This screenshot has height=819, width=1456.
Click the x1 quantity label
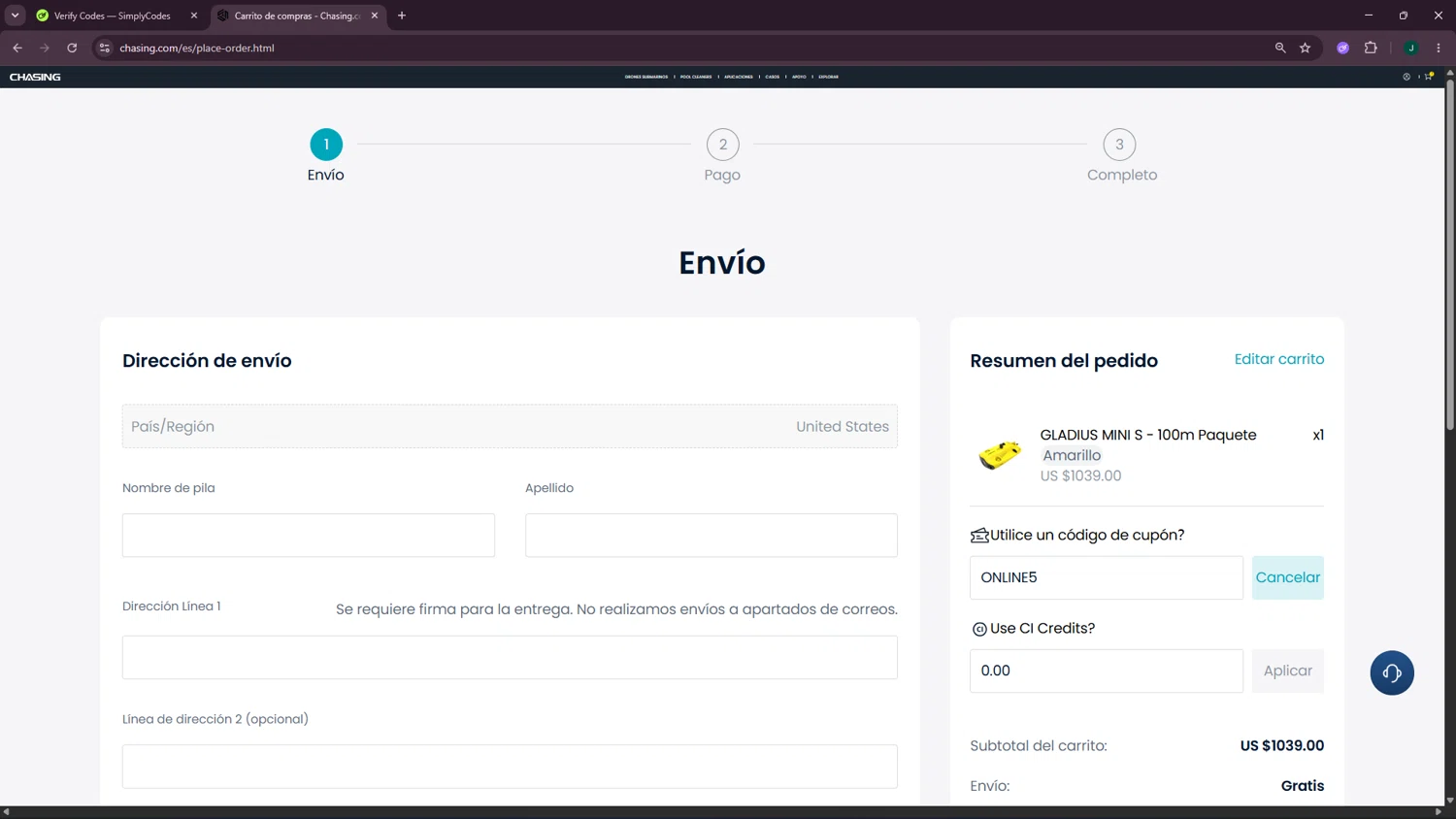pyautogui.click(x=1318, y=435)
